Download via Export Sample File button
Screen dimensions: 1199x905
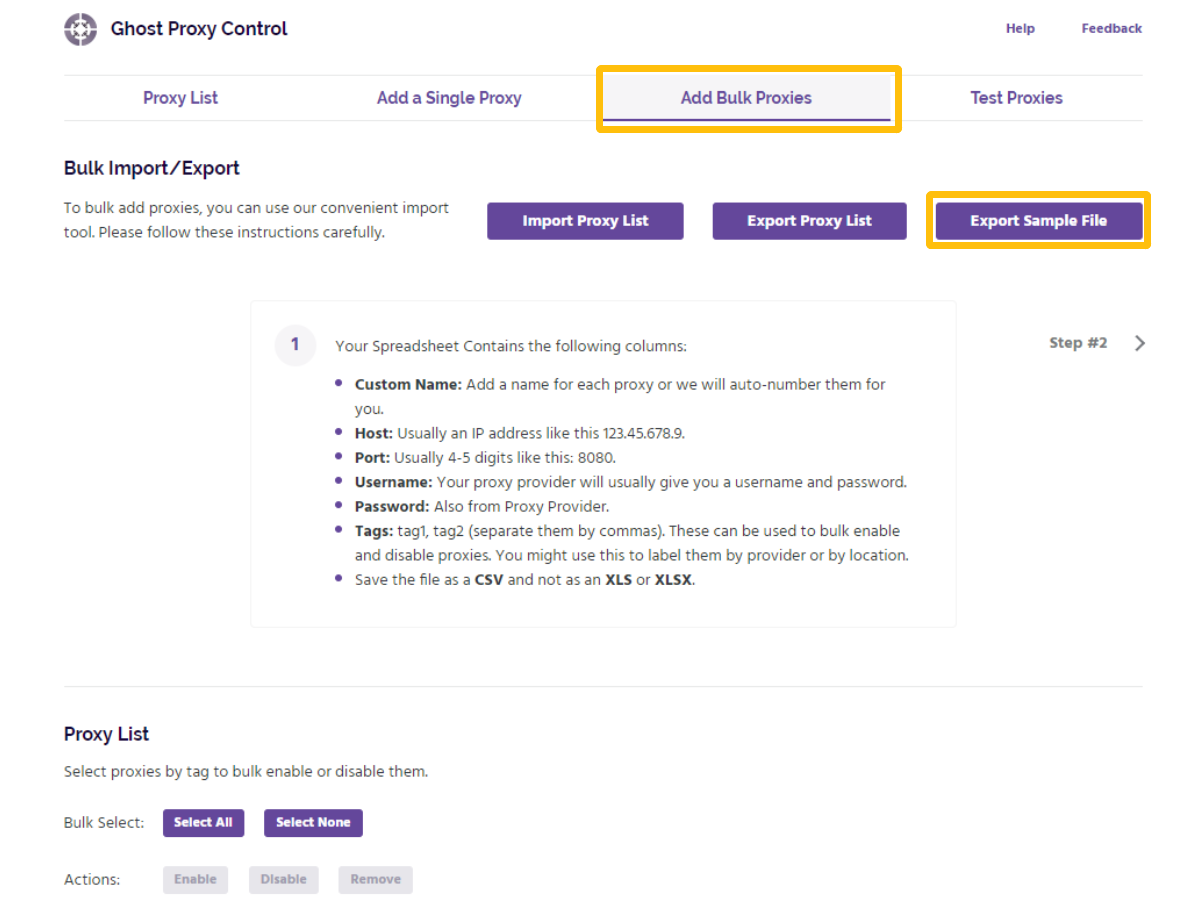pos(1038,221)
